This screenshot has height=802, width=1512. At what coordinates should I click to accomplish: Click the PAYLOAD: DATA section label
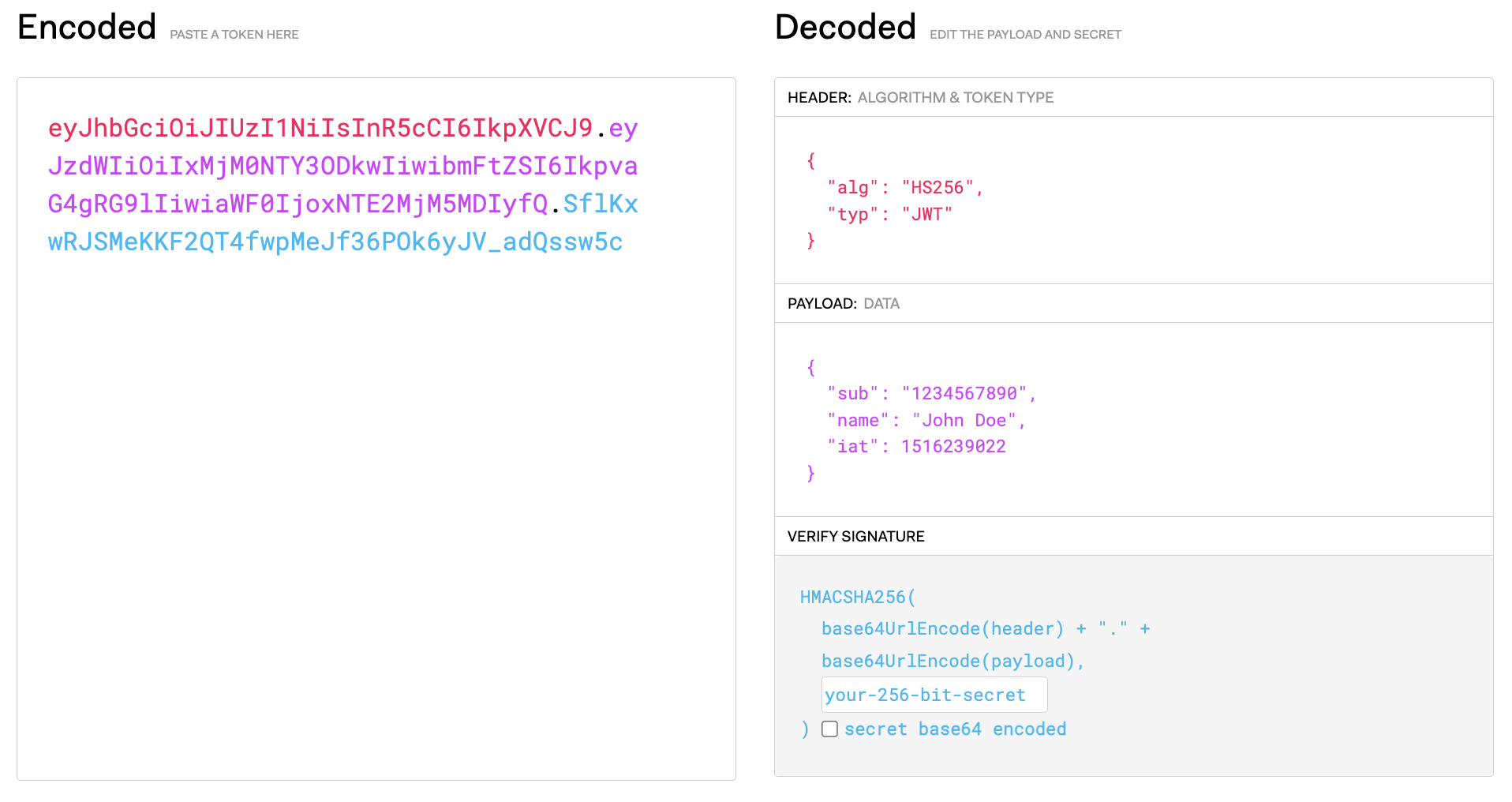pyautogui.click(x=844, y=303)
